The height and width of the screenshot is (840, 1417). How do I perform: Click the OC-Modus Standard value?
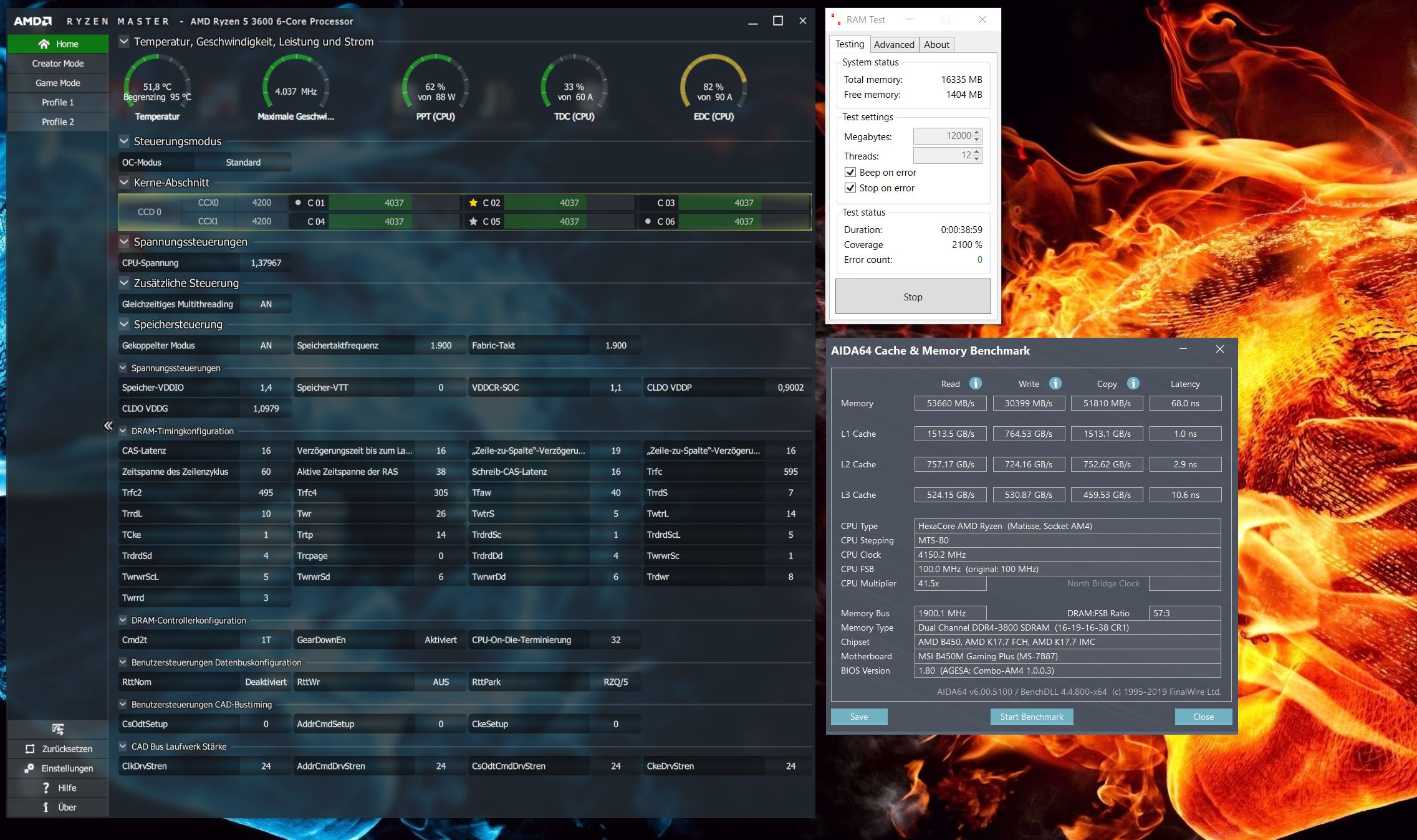point(243,162)
